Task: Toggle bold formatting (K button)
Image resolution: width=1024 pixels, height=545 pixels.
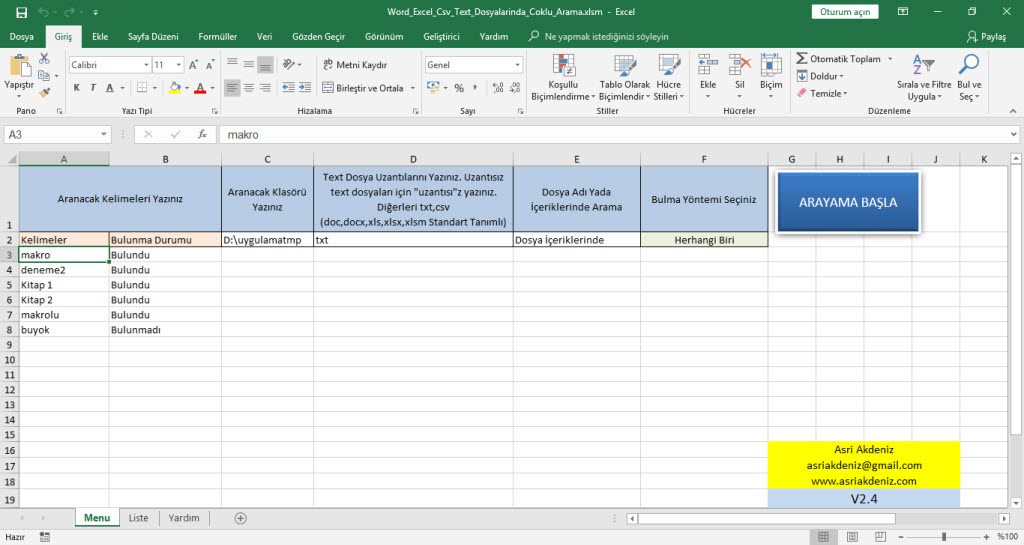Action: [77, 88]
